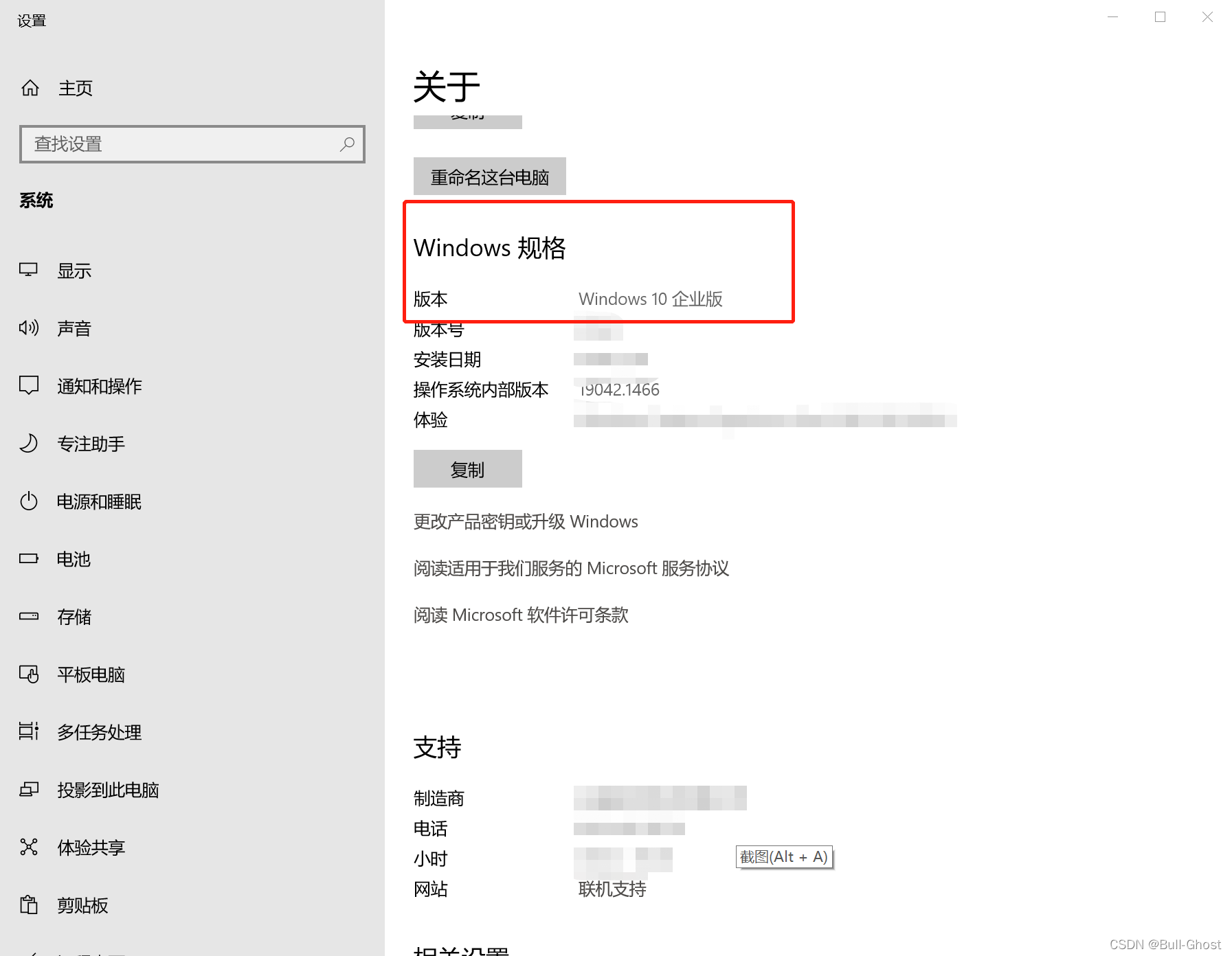Click the 重命名这台电脑 button
Screen dimensions: 1232x956
point(490,177)
